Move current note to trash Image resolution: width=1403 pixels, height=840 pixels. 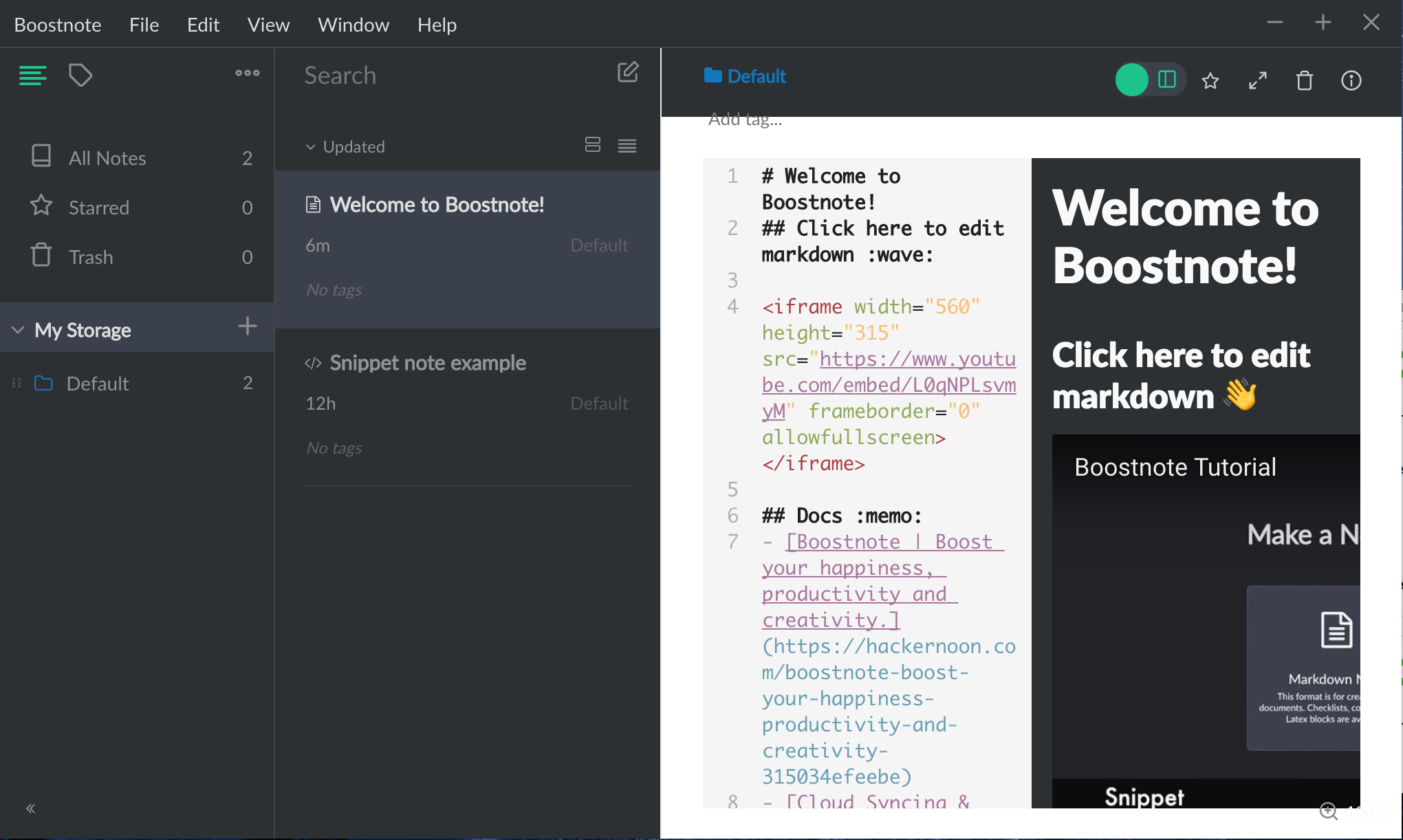(1304, 81)
